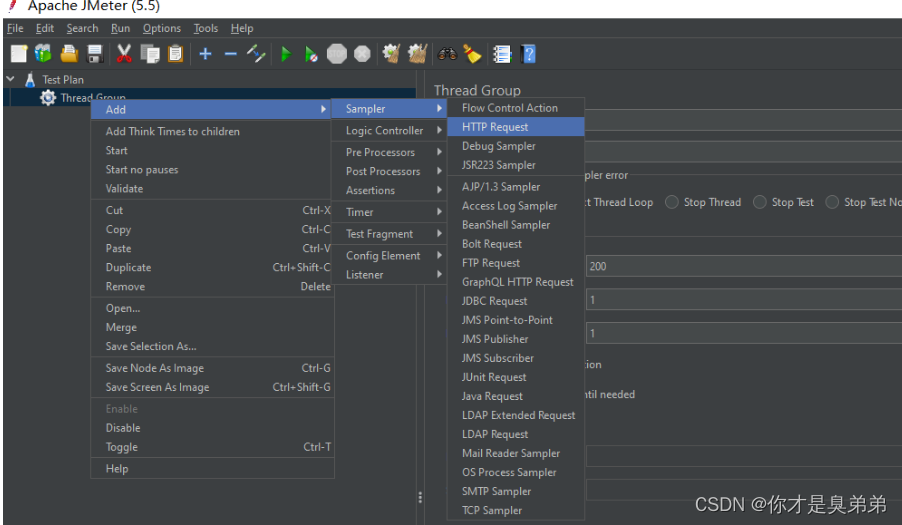
Task: Select Test Plan tree item
Action: 63,79
